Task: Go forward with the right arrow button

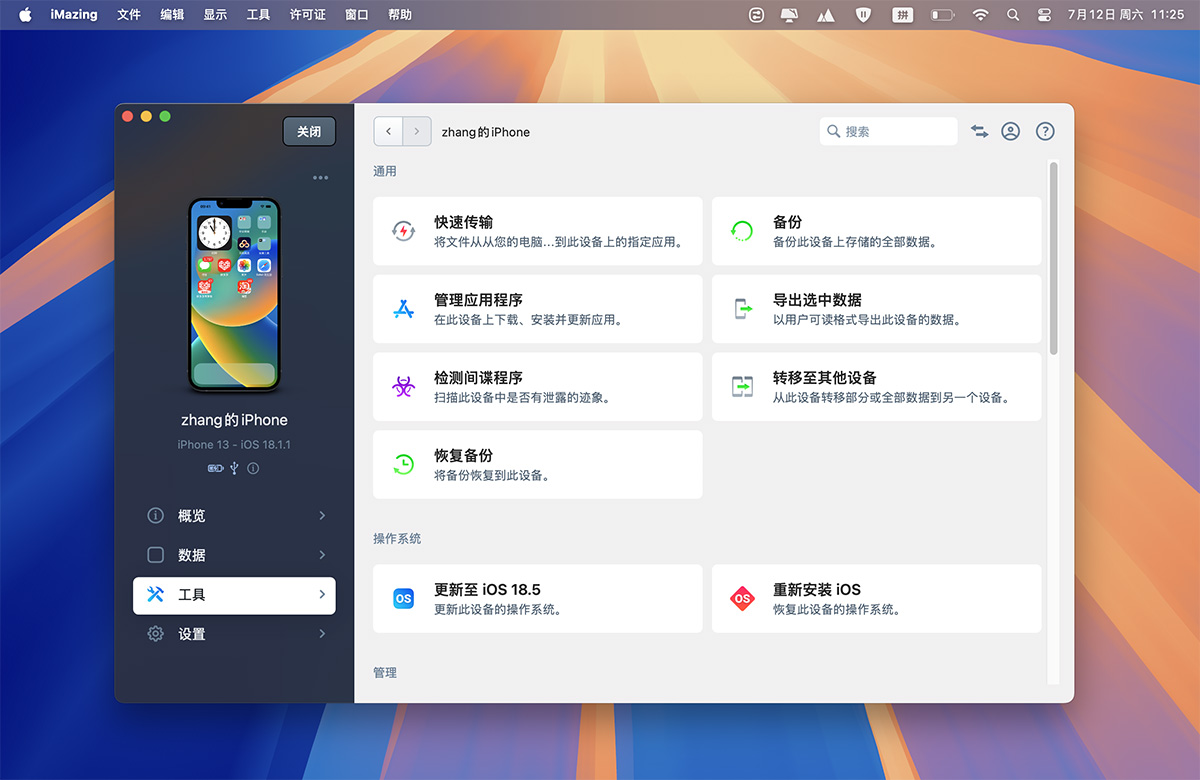Action: tap(417, 131)
